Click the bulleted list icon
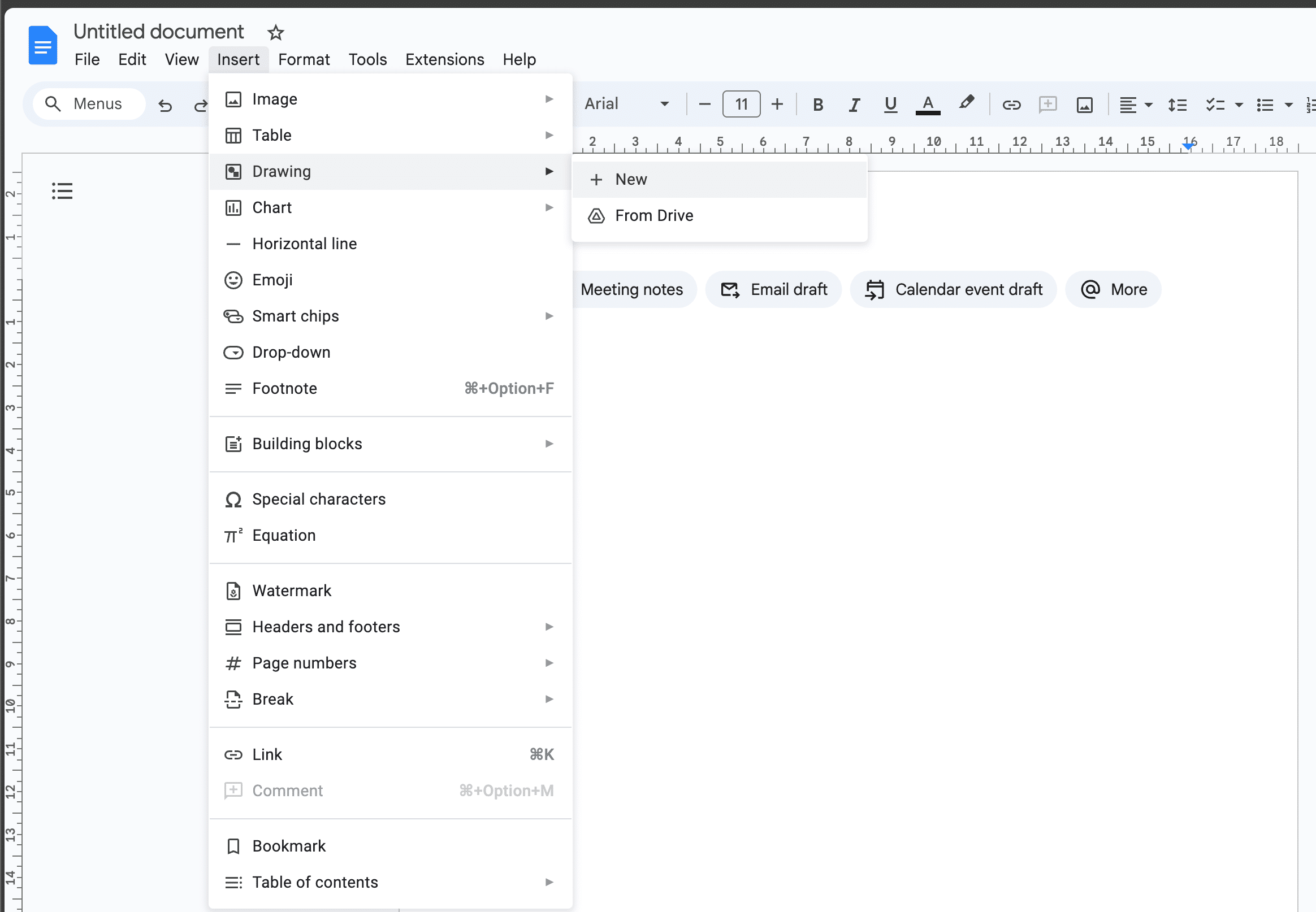 click(1265, 105)
